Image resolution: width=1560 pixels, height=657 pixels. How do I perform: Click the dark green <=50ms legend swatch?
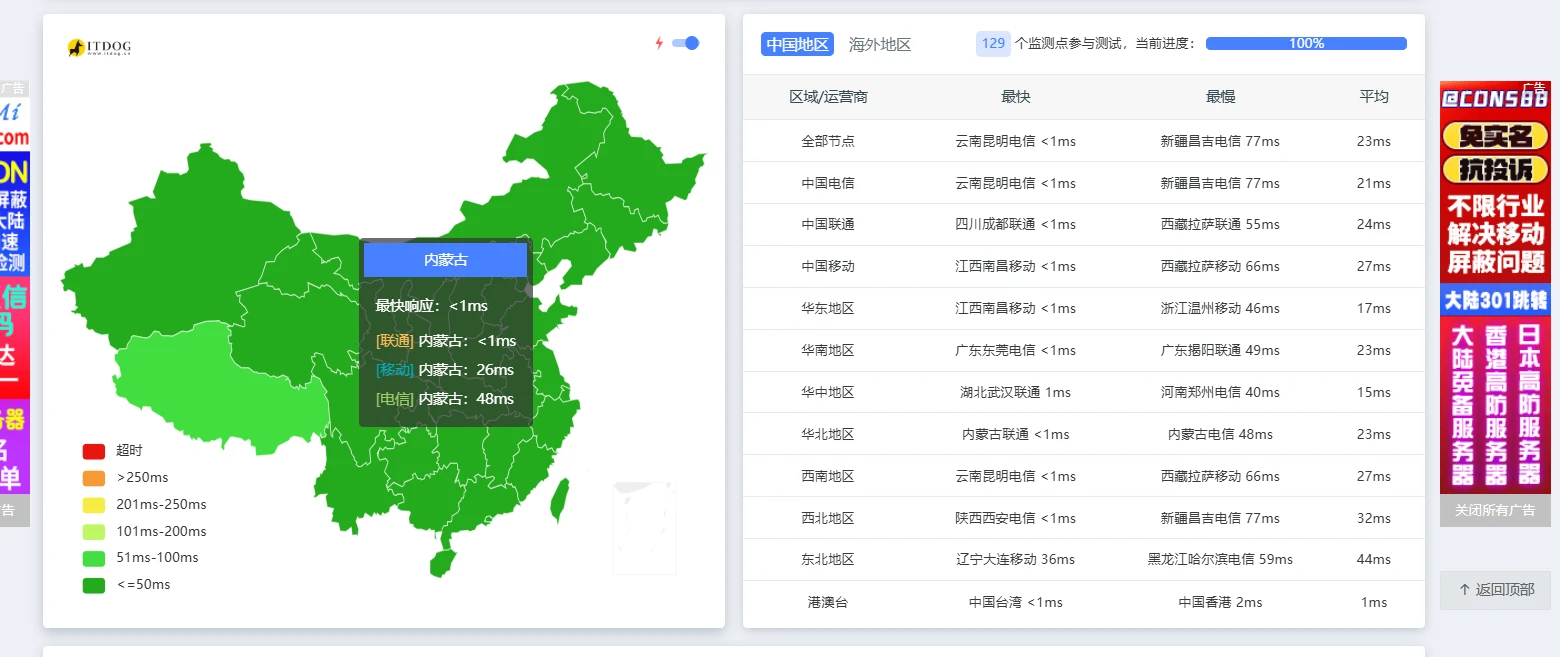coord(93,585)
